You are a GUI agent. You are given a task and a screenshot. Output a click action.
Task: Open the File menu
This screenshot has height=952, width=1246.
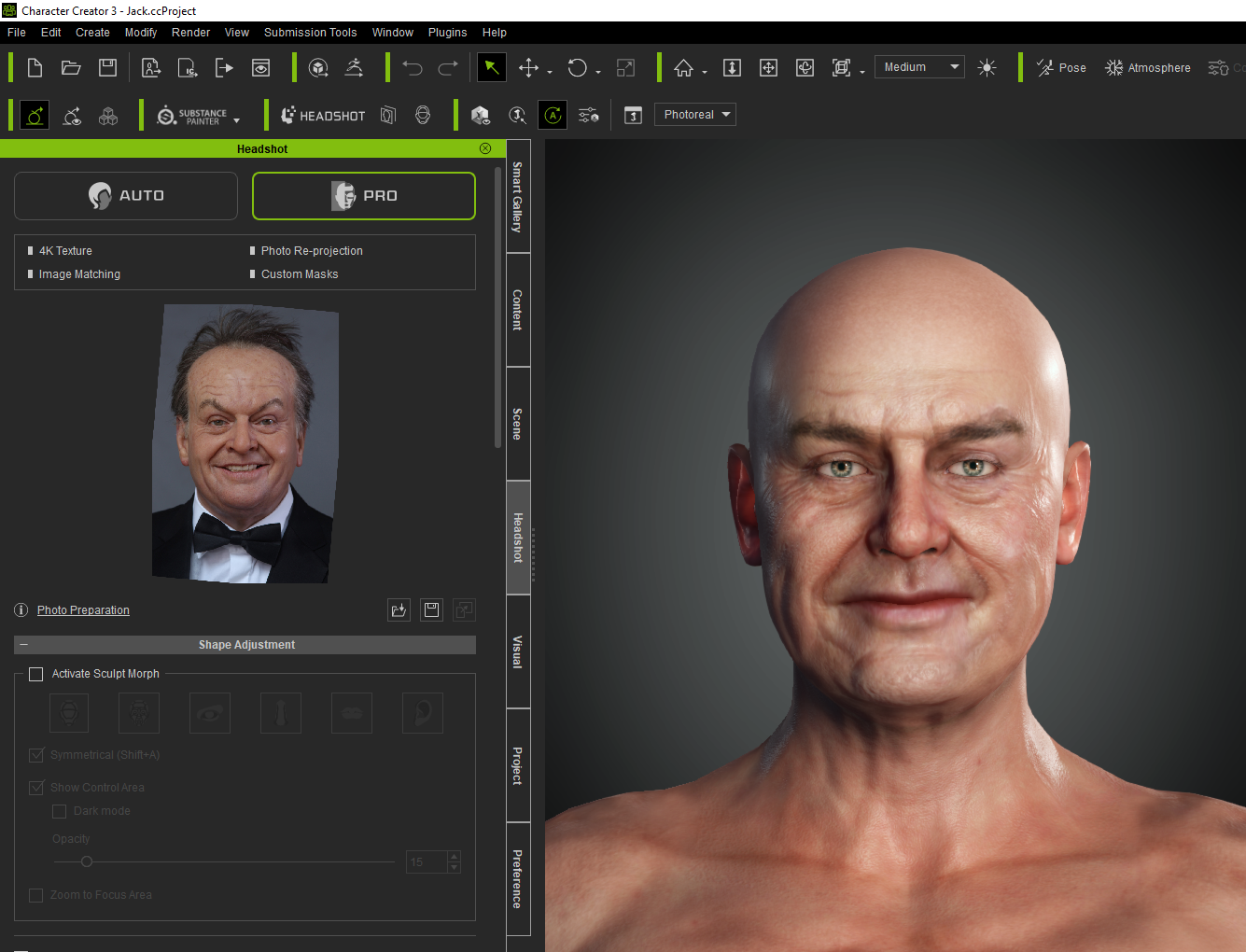[17, 33]
